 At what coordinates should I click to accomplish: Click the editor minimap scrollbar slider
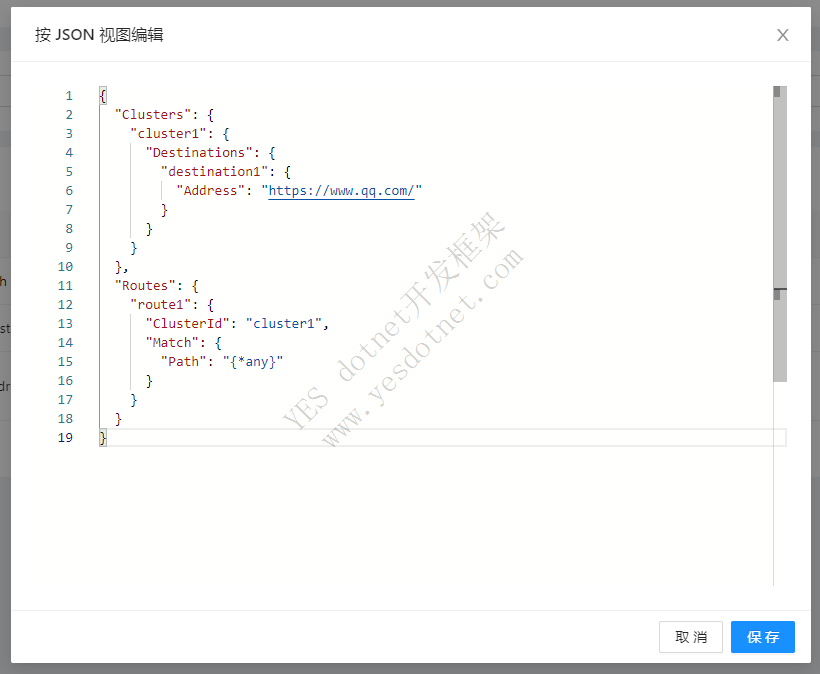tap(780, 234)
